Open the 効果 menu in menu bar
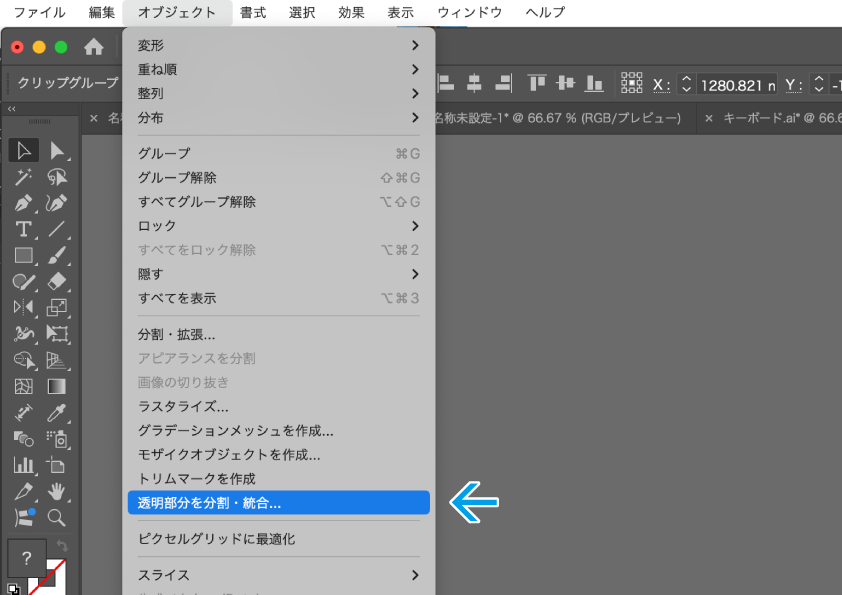The width and height of the screenshot is (842, 595). [x=351, y=13]
